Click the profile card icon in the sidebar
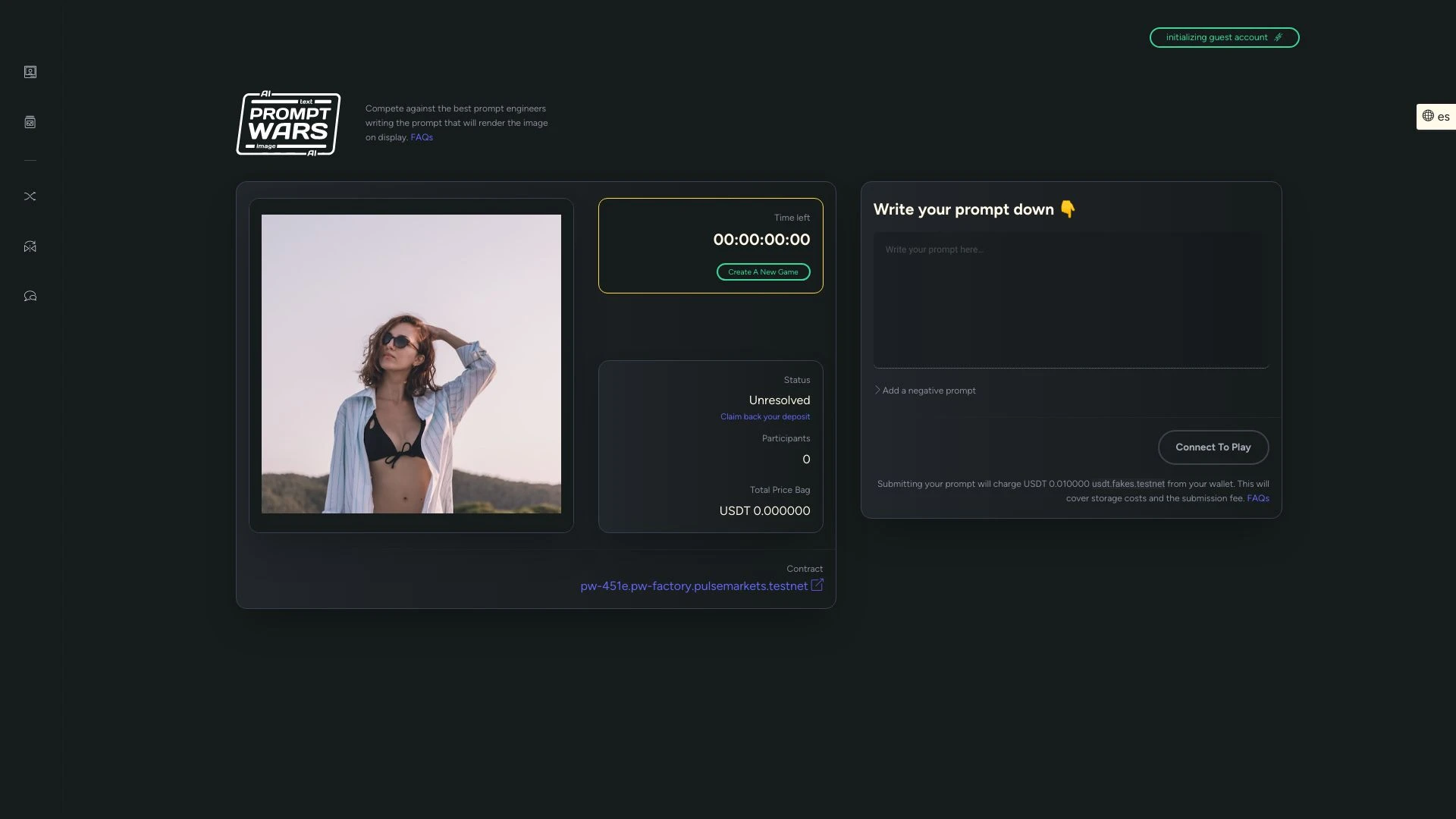Screen dimensions: 1456x819 point(30,72)
